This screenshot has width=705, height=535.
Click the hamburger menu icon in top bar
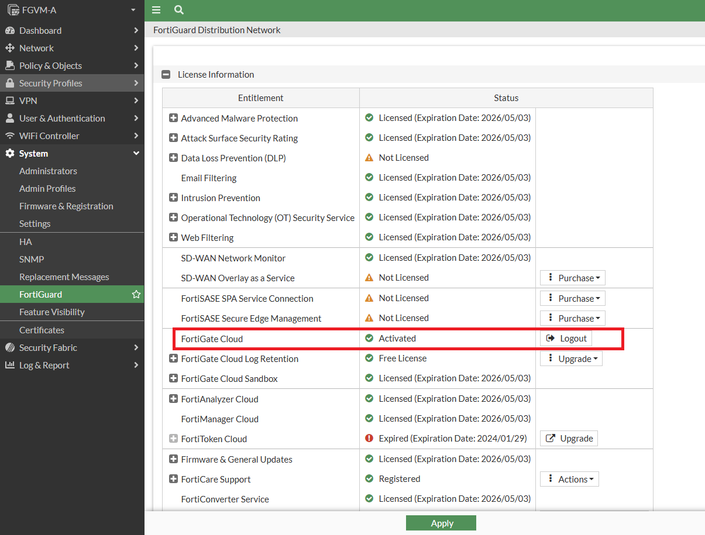(156, 10)
